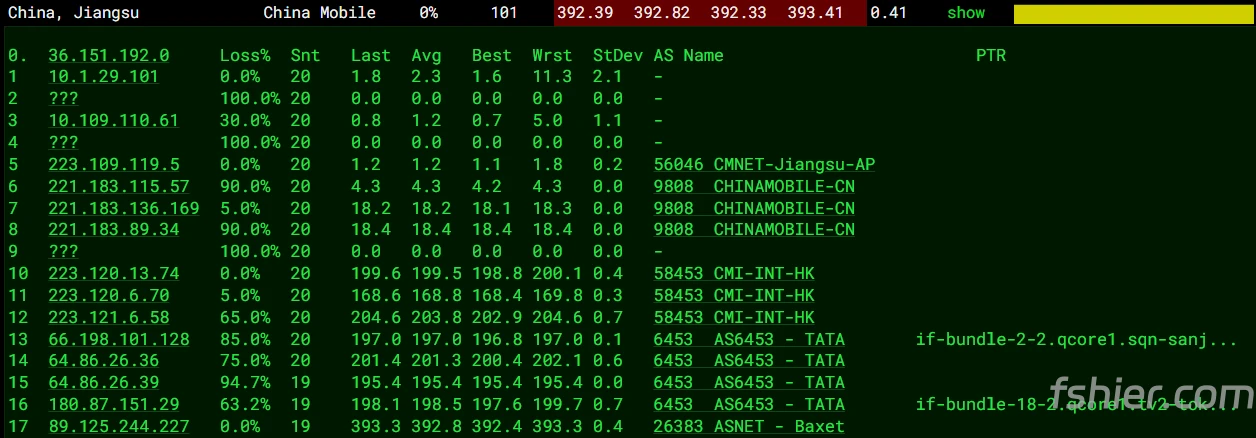
Task: Open hop 11 IP 223.120.6.70
Action: click(109, 295)
